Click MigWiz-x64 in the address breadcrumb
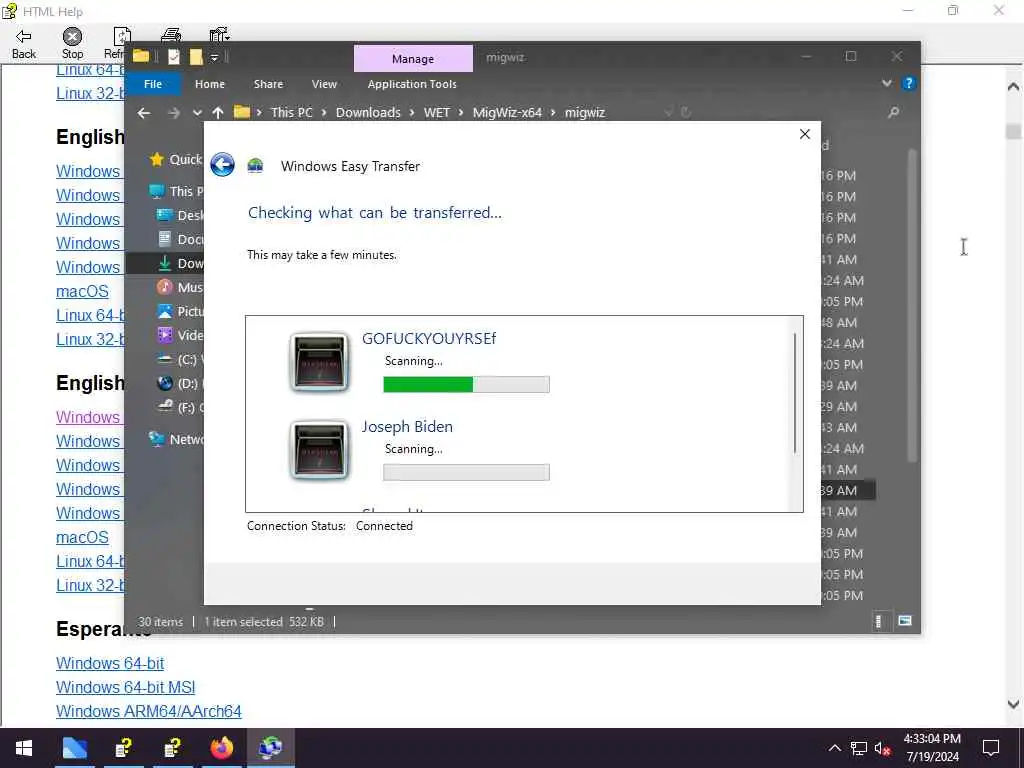The image size is (1024, 768). [x=507, y=112]
